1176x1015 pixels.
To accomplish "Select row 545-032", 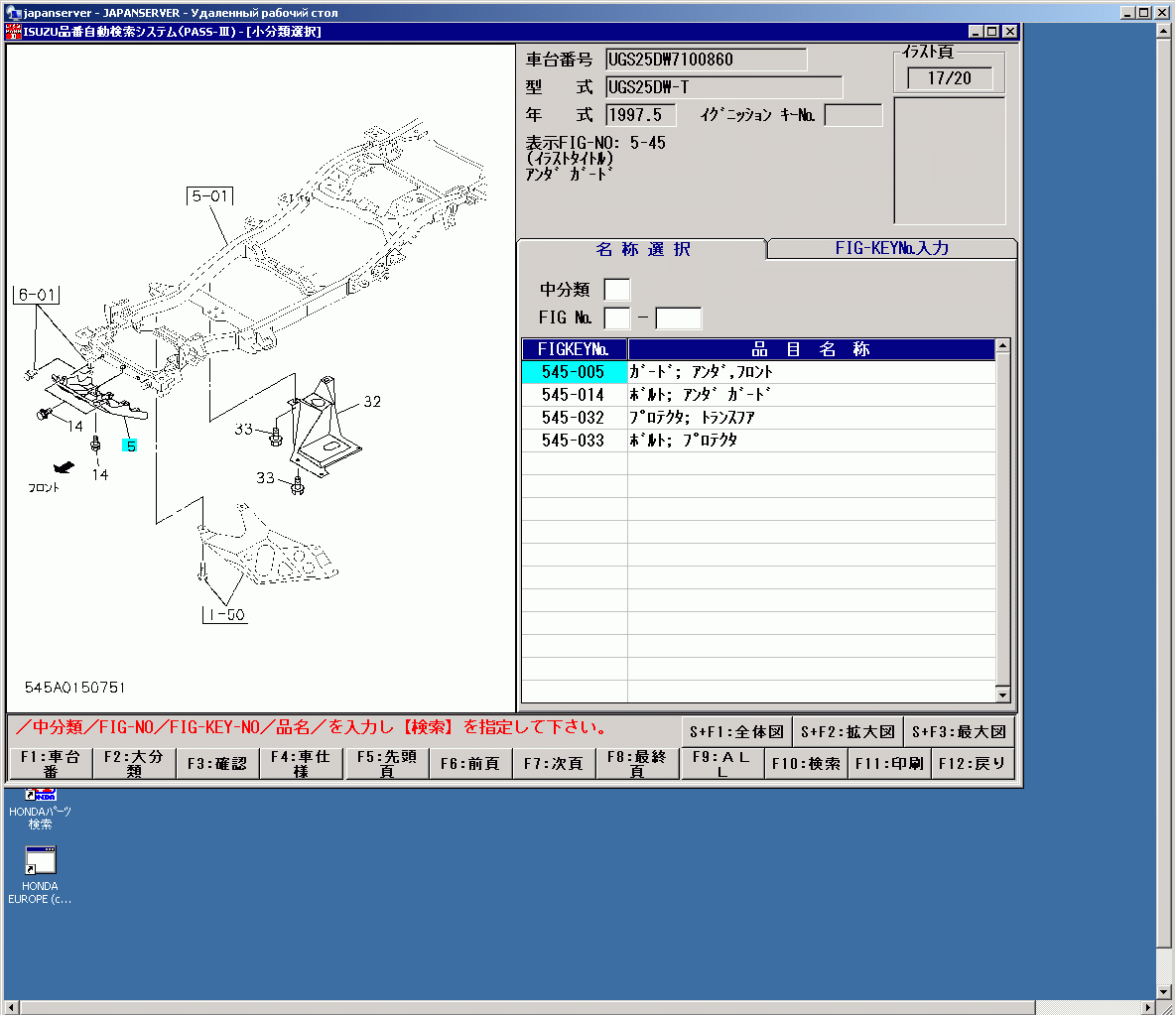I will [758, 419].
